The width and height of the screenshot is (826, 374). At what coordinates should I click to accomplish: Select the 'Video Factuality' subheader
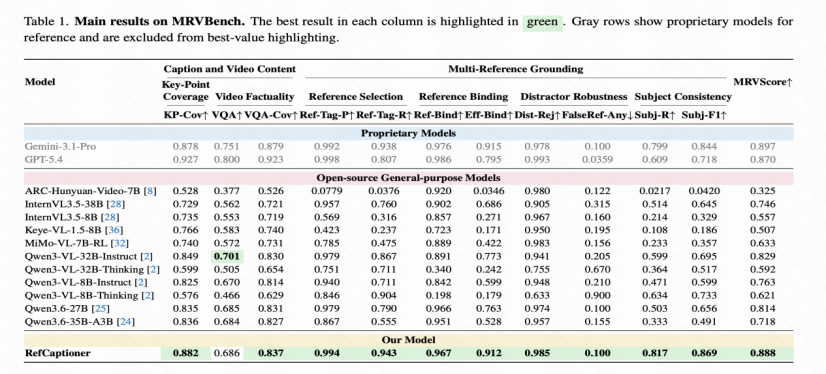[254, 97]
